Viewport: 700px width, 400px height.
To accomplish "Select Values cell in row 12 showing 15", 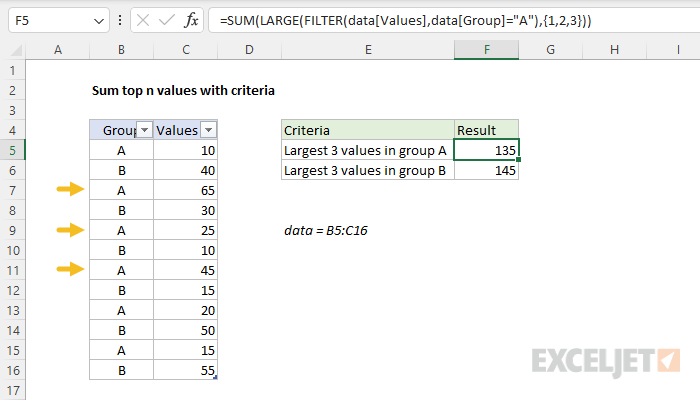I will point(186,290).
